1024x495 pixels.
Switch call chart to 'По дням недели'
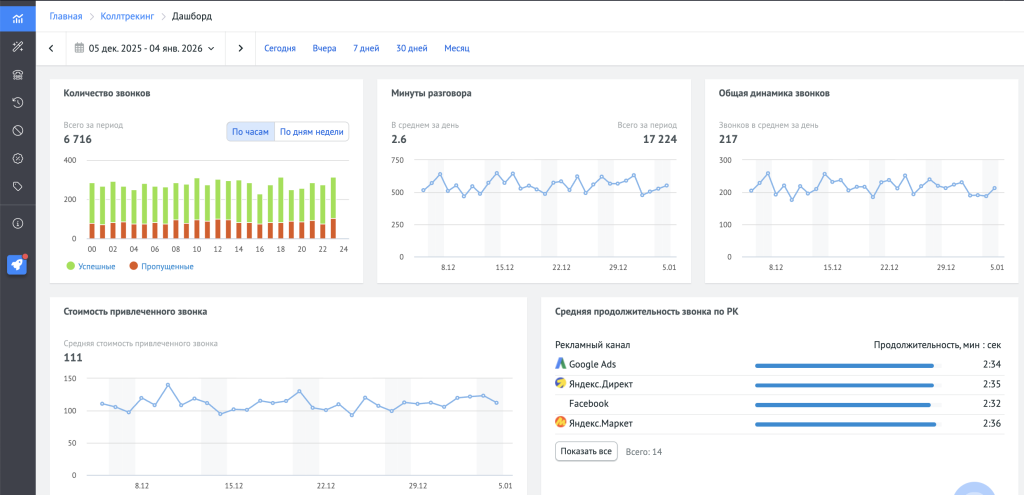click(x=311, y=132)
